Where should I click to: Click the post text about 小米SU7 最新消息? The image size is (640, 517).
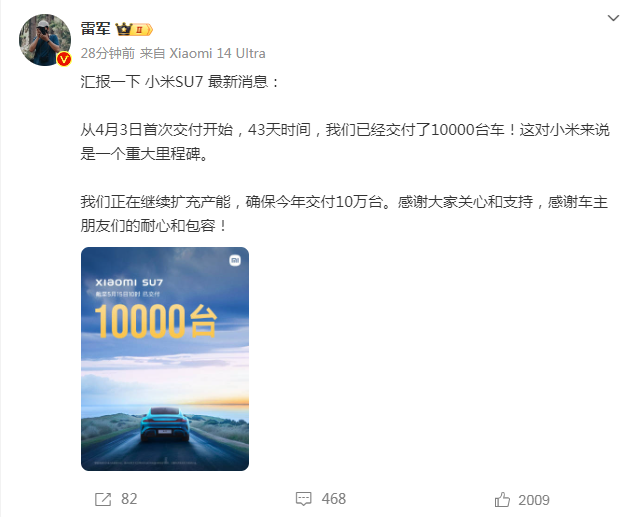click(x=180, y=82)
